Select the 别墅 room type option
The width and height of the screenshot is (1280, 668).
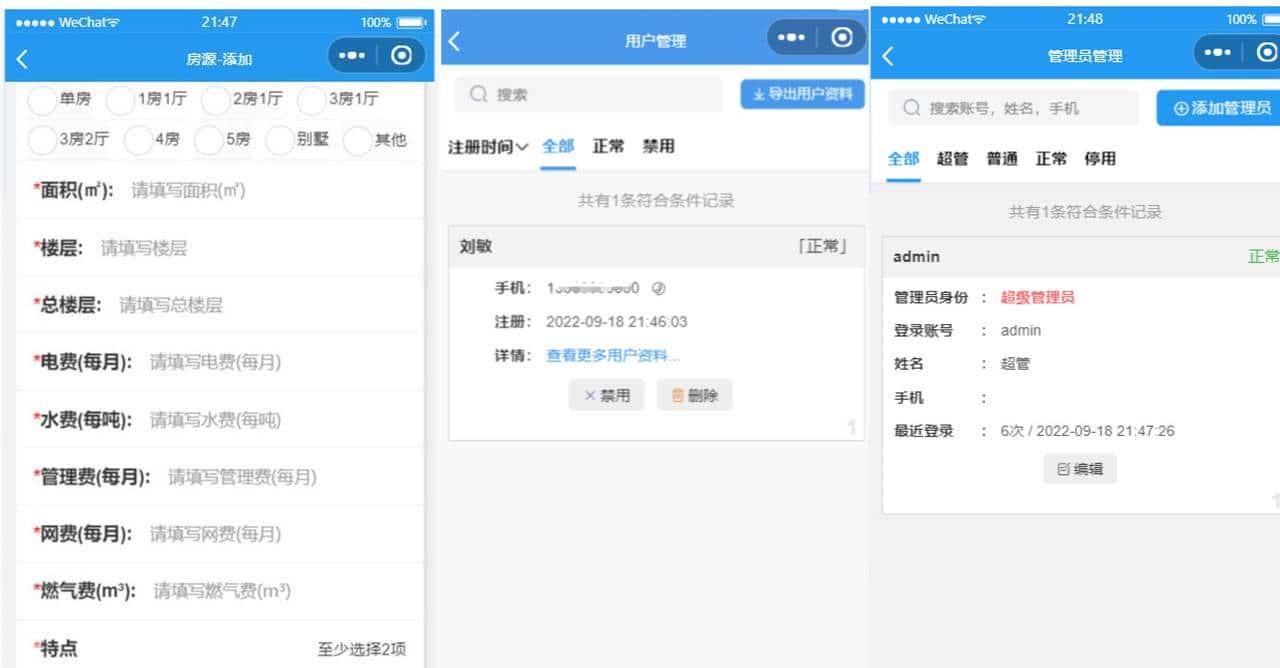(x=295, y=140)
